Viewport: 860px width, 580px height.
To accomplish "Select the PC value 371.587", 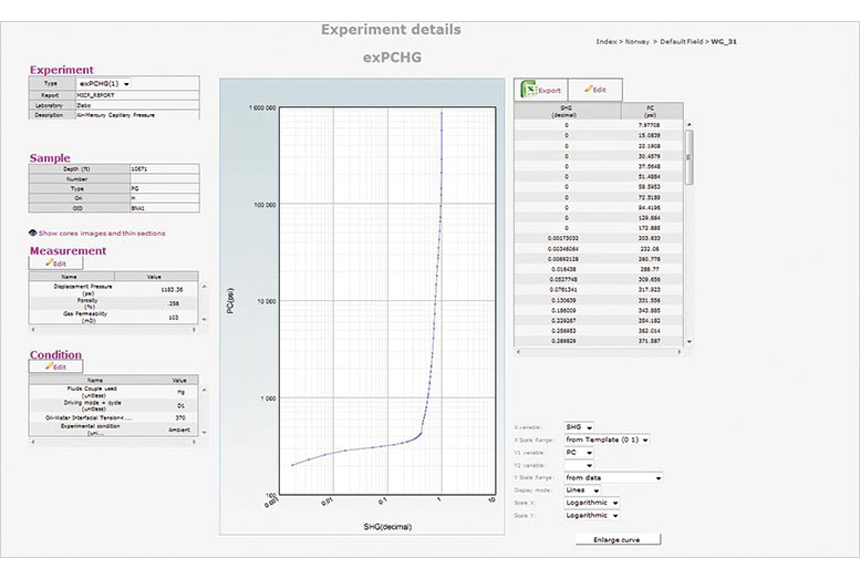I will click(x=649, y=341).
